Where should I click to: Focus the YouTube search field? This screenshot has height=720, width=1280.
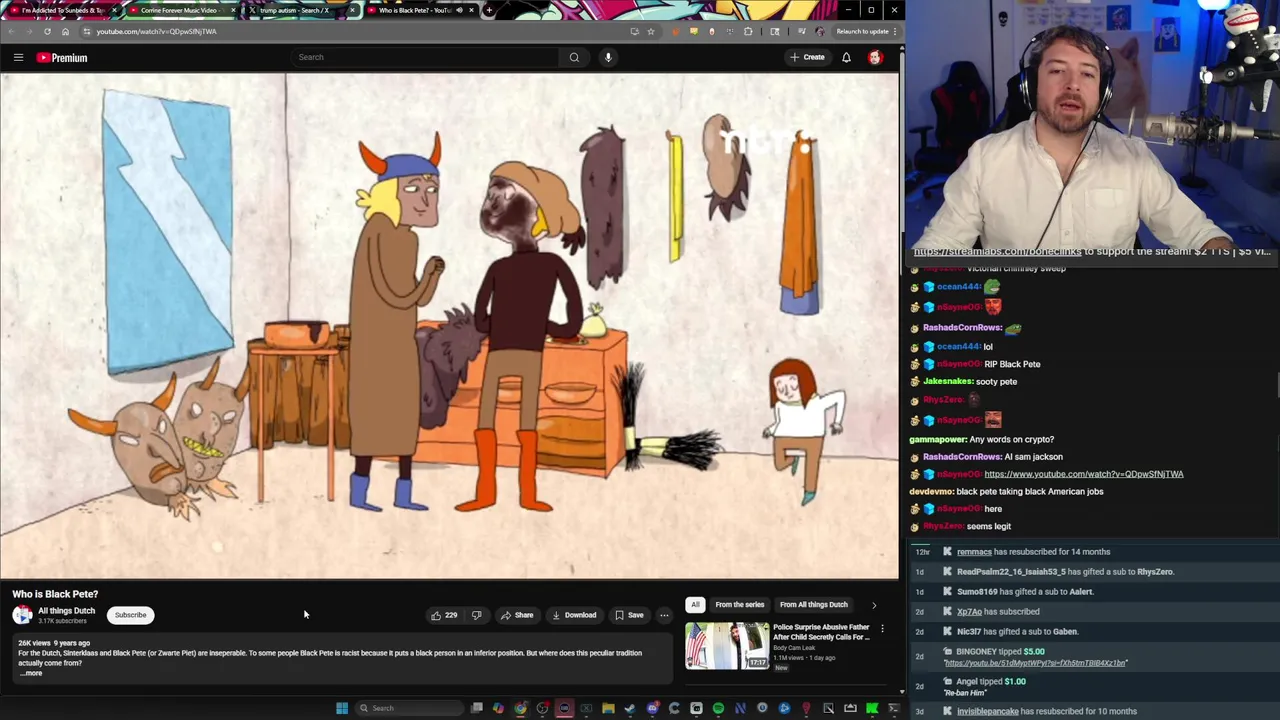[x=425, y=57]
